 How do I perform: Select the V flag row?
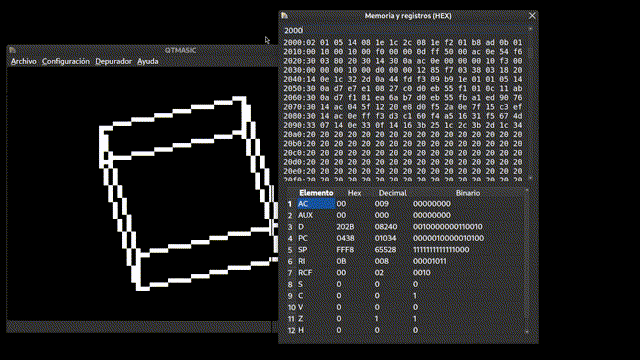(410, 307)
